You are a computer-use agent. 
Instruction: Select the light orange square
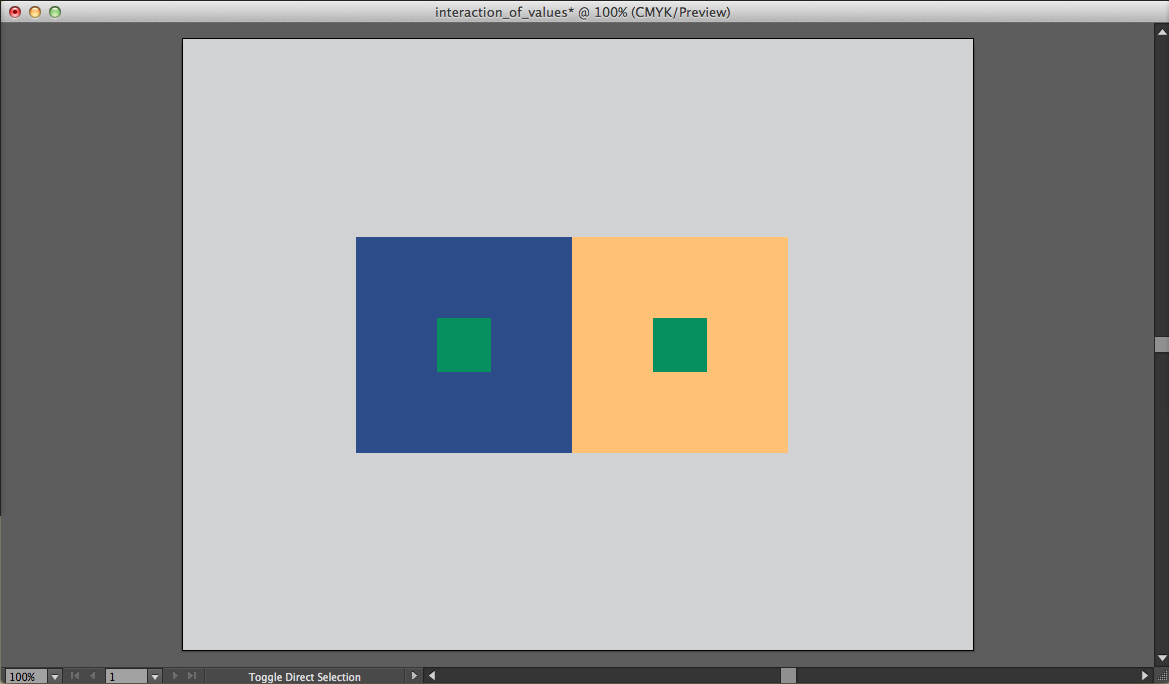pos(740,280)
